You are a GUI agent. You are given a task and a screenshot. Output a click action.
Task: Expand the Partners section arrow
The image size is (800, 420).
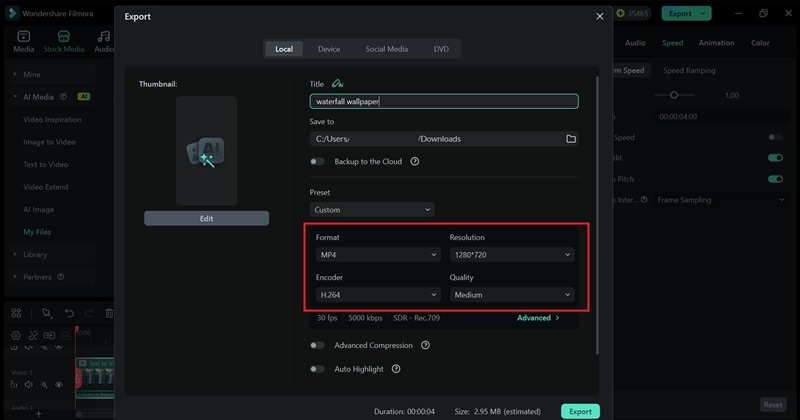(x=15, y=277)
